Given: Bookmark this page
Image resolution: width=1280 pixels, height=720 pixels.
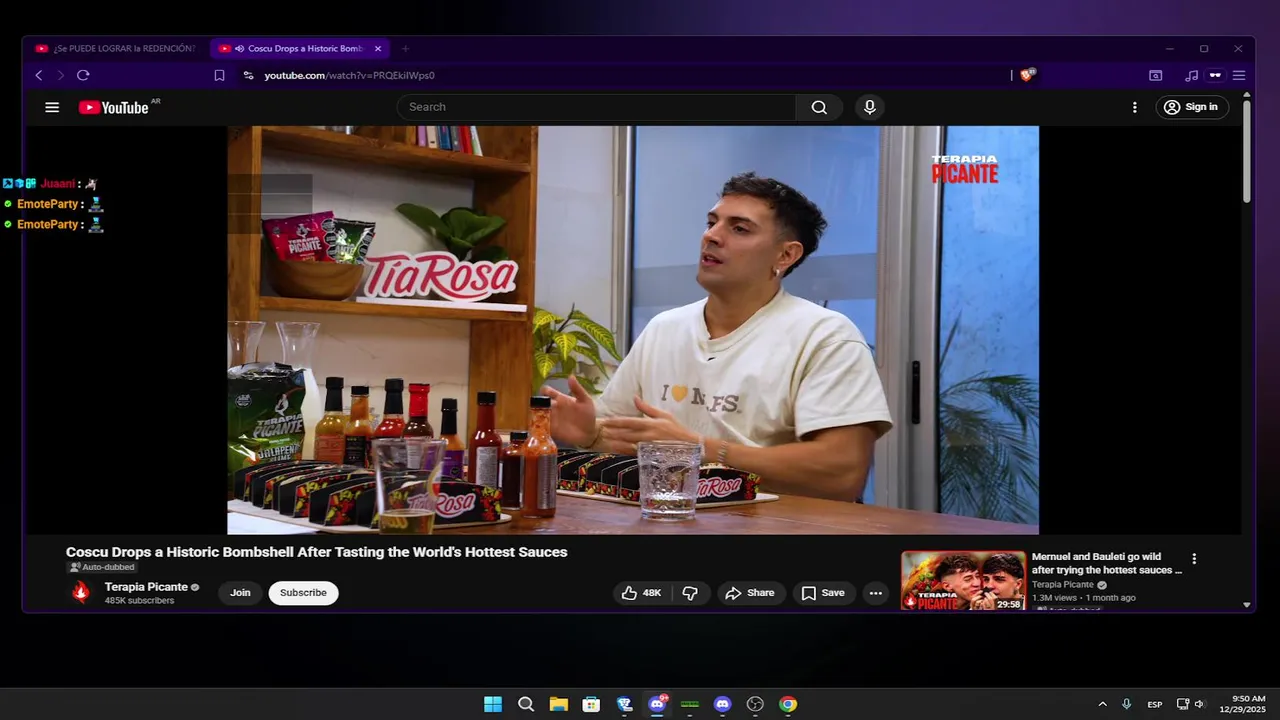Looking at the screenshot, I should pyautogui.click(x=219, y=75).
